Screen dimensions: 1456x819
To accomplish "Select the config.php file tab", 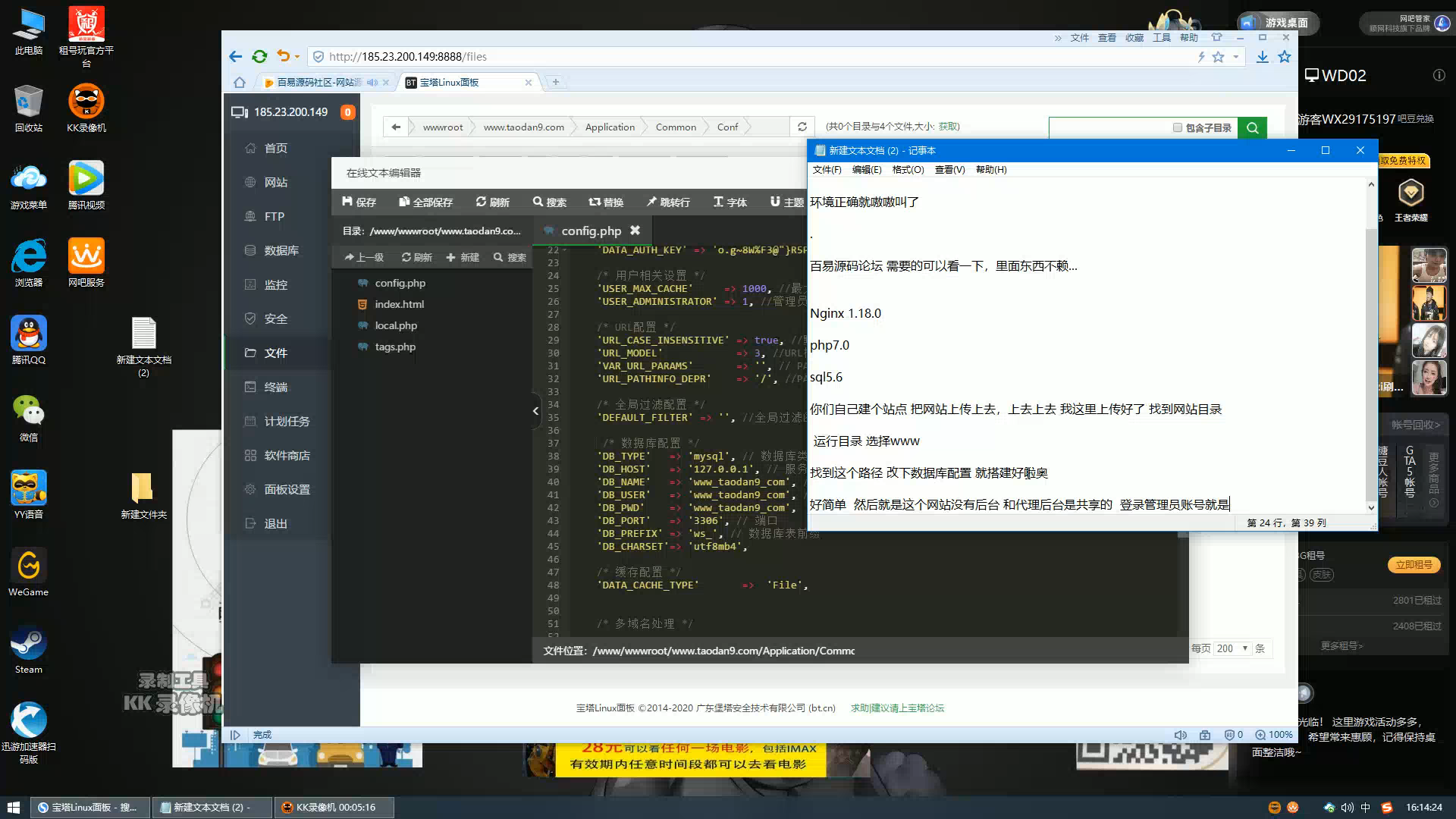I will [x=591, y=230].
